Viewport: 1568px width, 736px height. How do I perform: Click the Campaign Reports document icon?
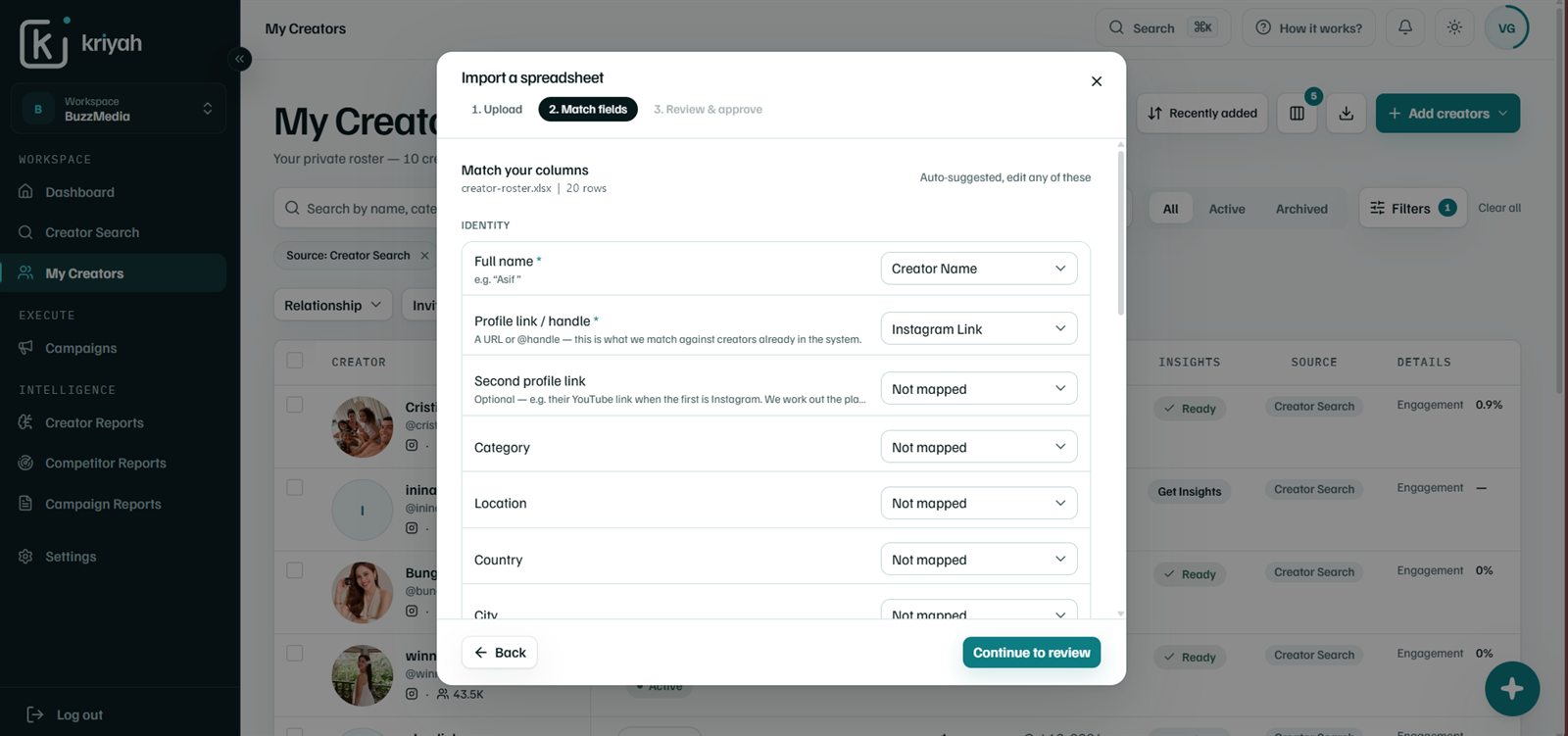point(25,504)
